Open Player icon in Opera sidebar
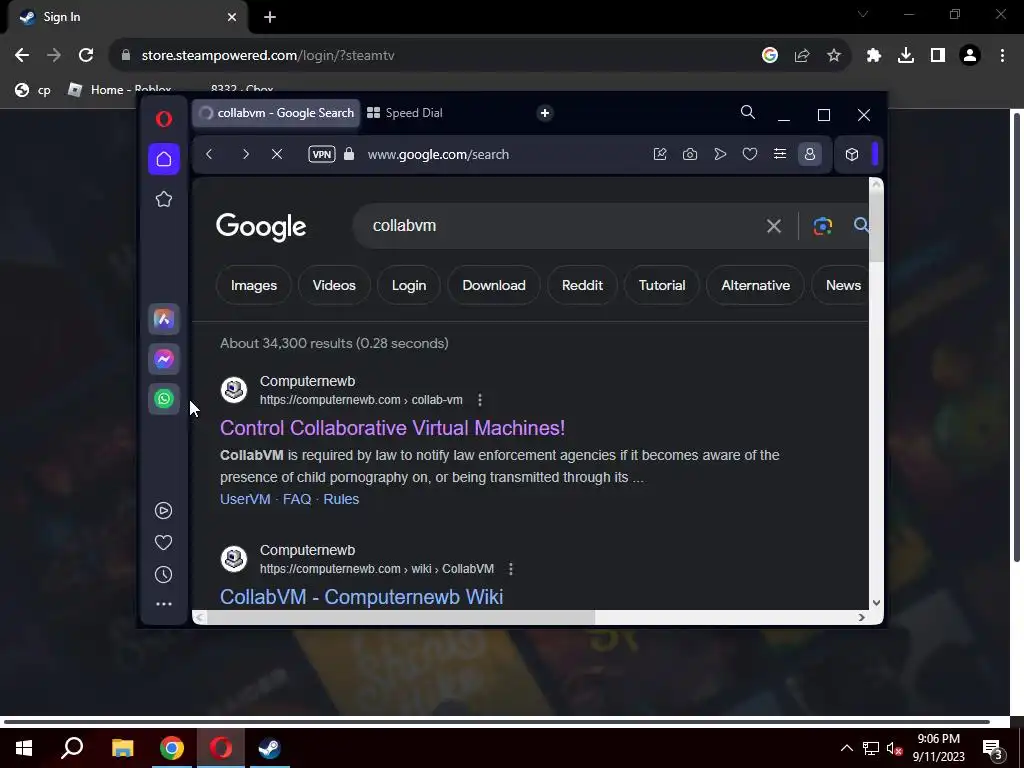 click(x=164, y=511)
